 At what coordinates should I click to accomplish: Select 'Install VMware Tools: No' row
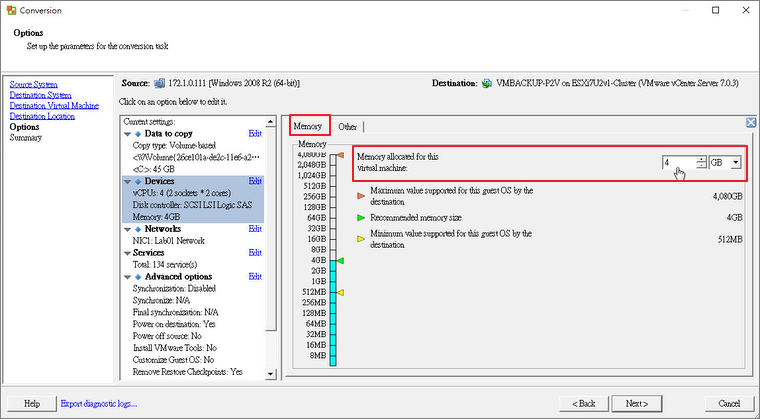coord(174,348)
